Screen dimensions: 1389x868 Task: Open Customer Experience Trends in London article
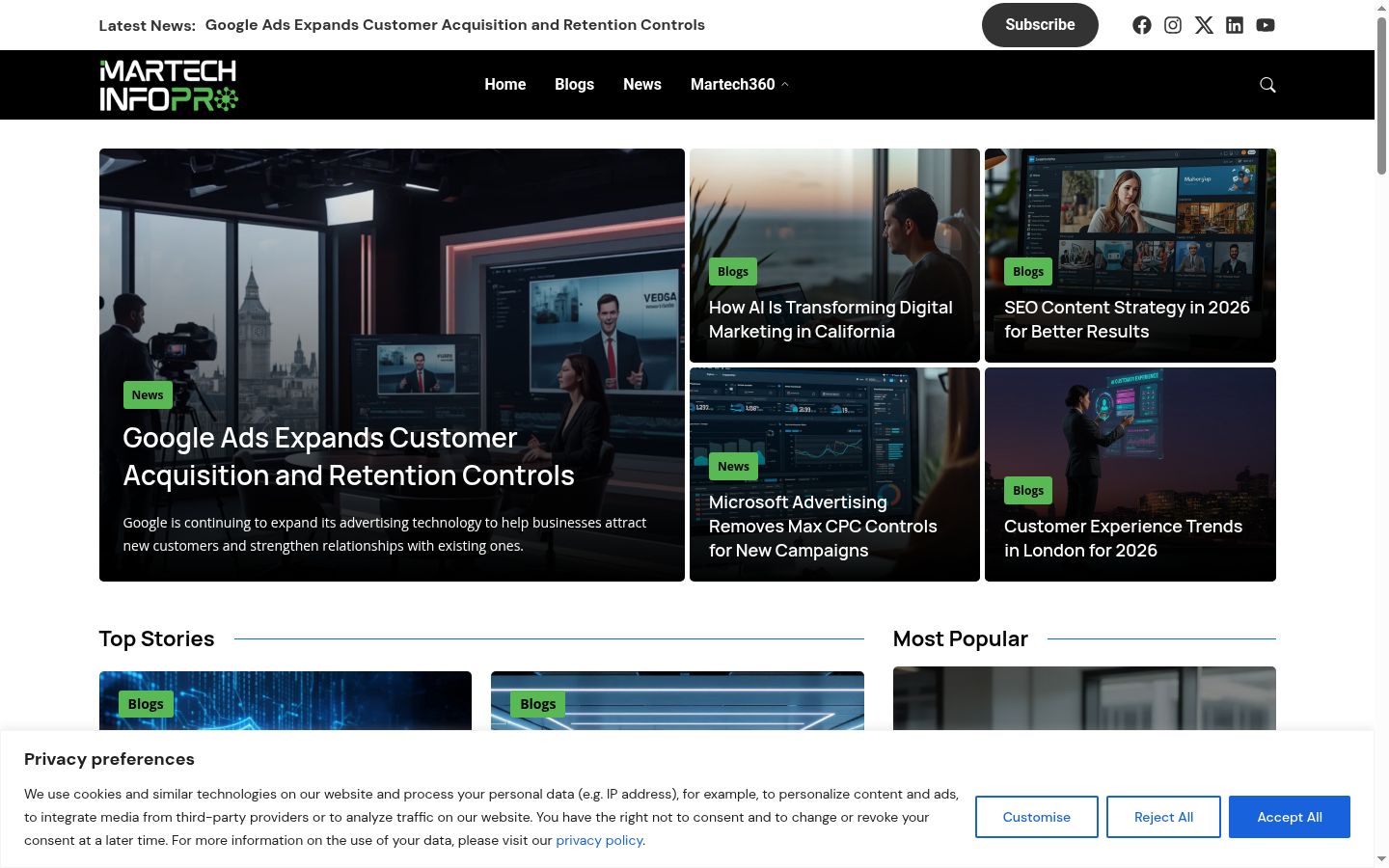(1123, 538)
